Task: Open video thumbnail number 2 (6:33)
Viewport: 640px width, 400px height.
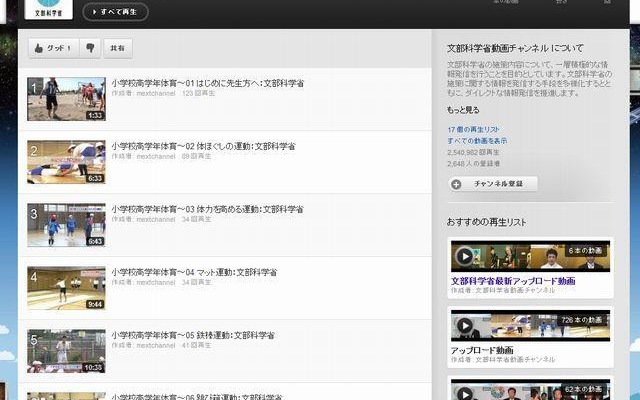Action: tap(66, 162)
